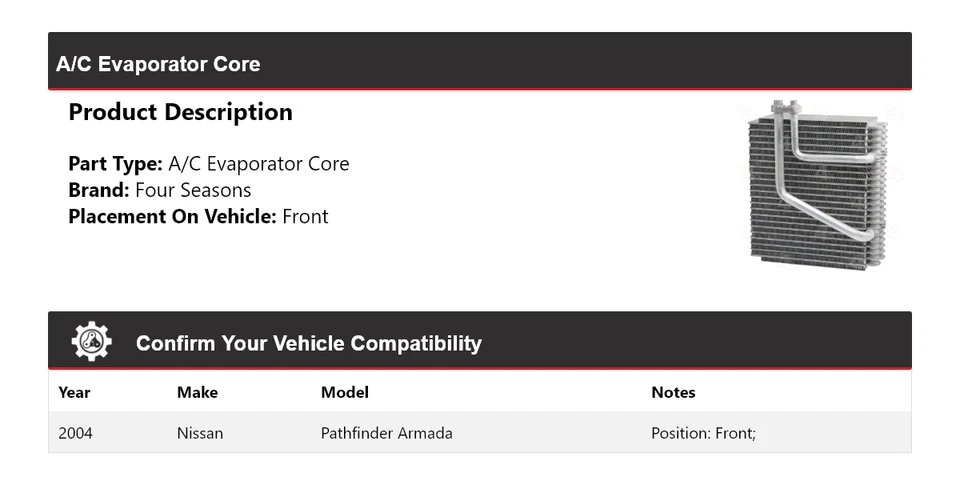
Task: Select the 2004 year cell
Action: pos(76,433)
